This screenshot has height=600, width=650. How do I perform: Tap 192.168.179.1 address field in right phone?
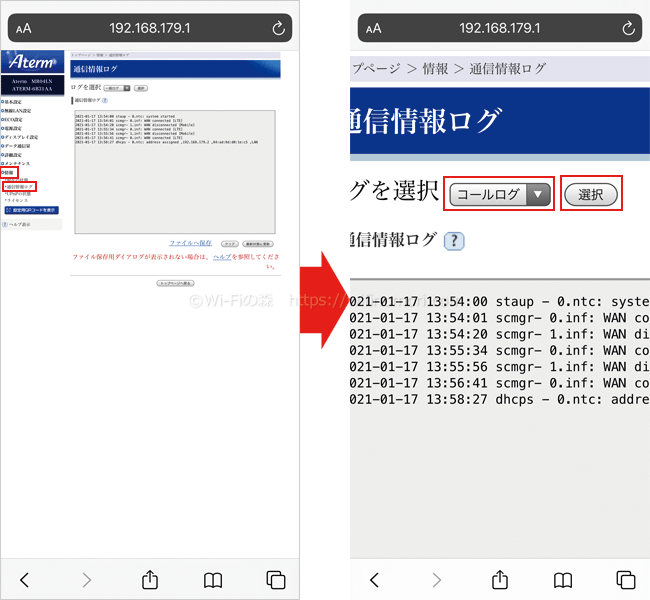tap(500, 28)
